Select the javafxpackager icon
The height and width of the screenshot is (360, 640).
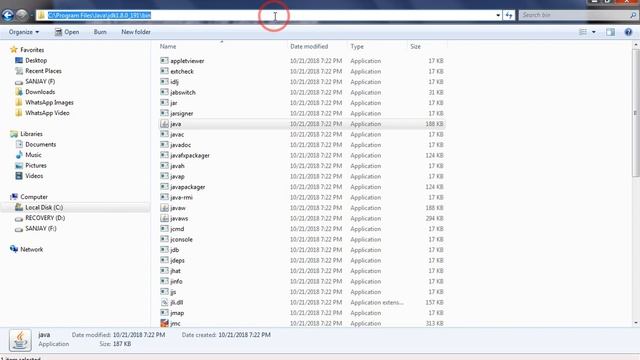click(164, 156)
